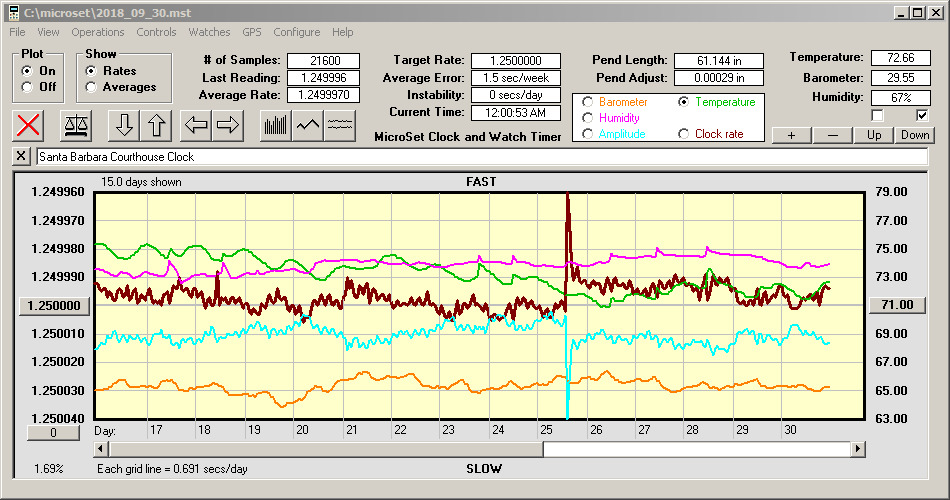
Task: Select the Amplitude trace radio button
Action: coord(587,133)
